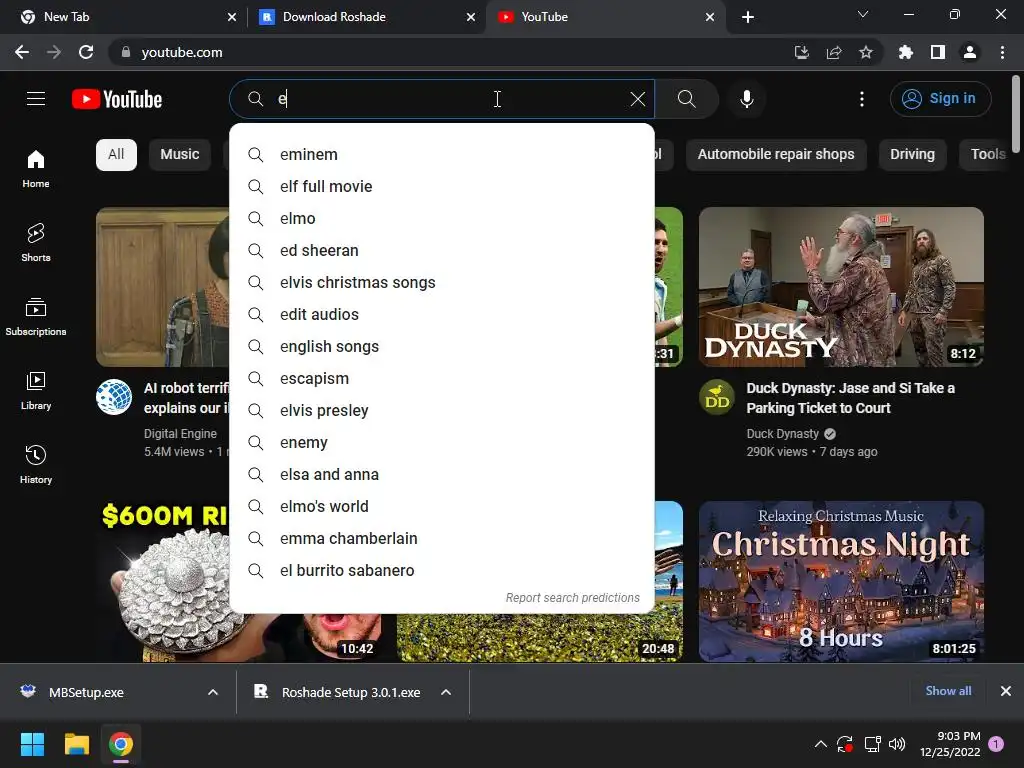Open History in the sidebar
The image size is (1024, 768).
[36, 464]
